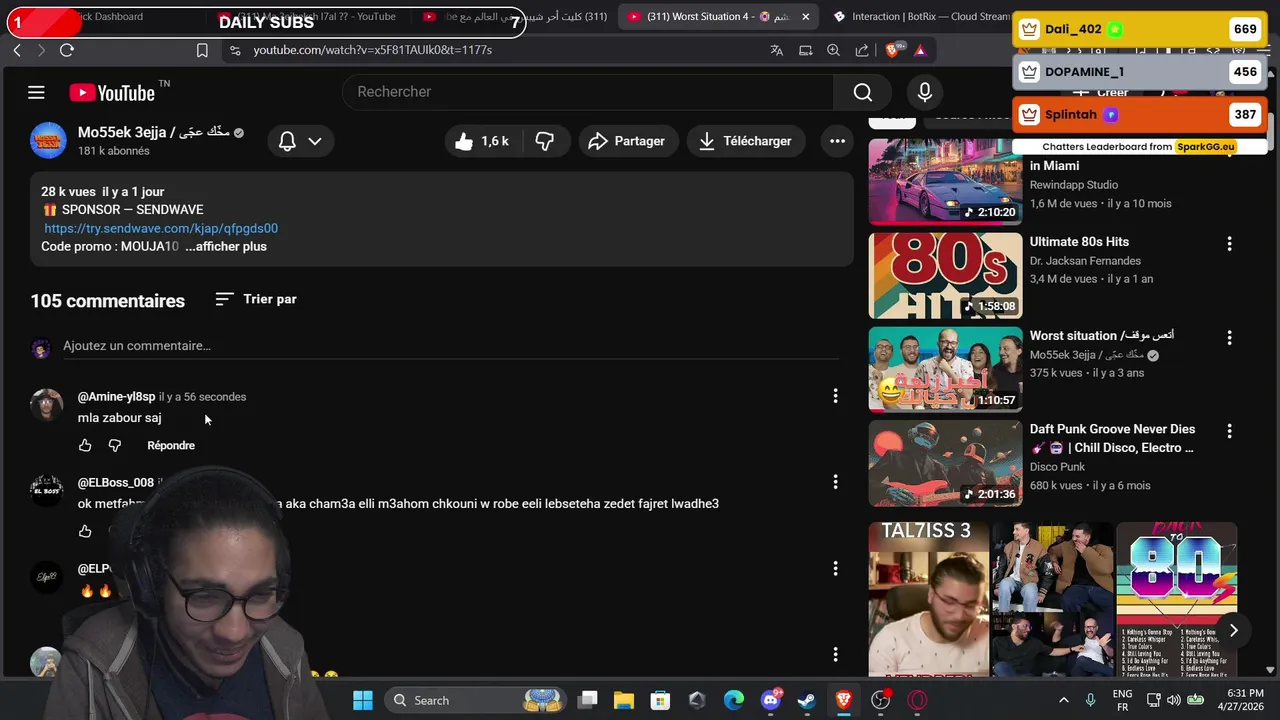Viewport: 1280px width, 720px height.
Task: Open Discord from the taskbar
Action: pos(771,700)
